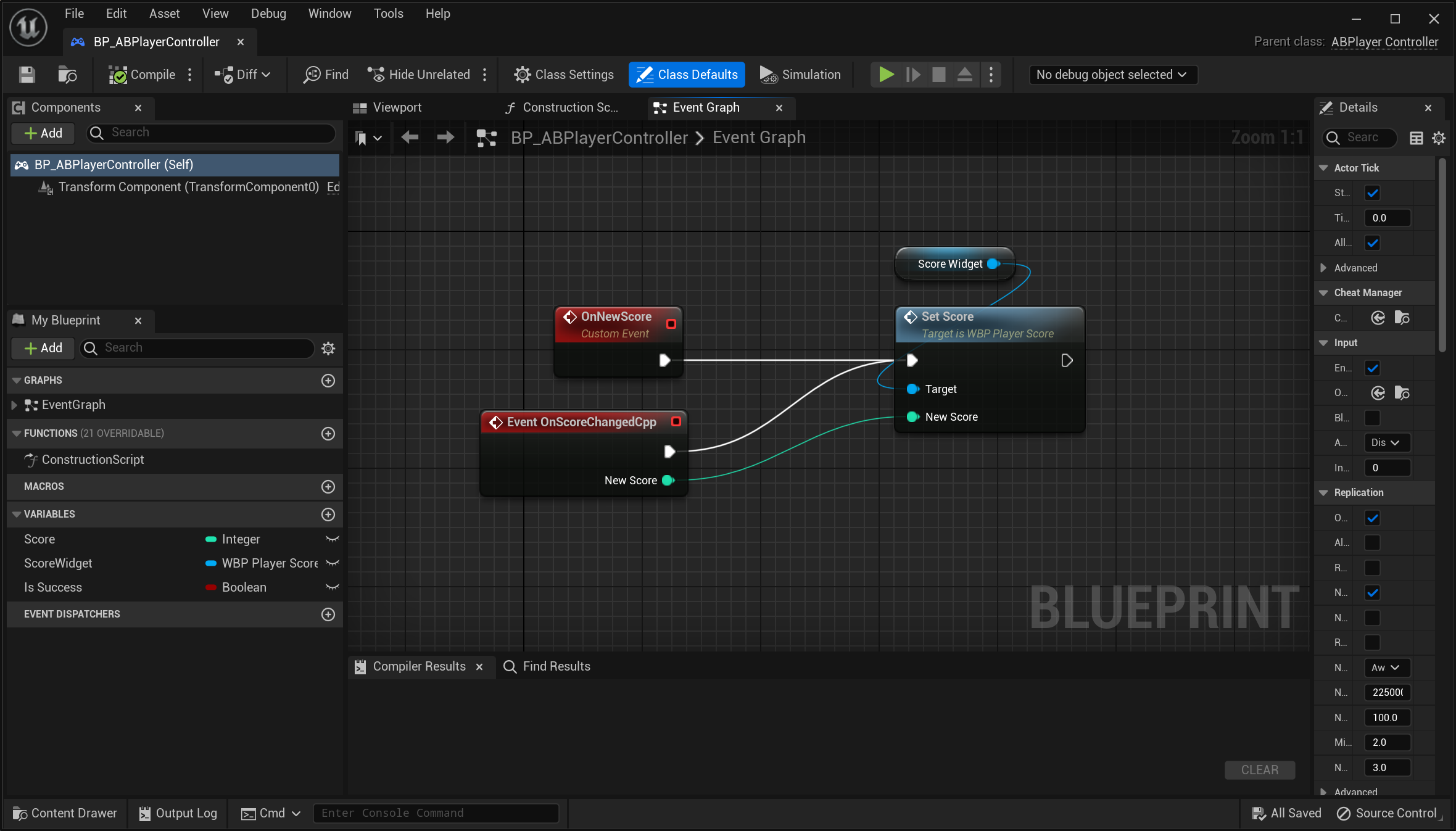The width and height of the screenshot is (1456, 831).
Task: Navigate back in graph history
Action: tap(410, 138)
